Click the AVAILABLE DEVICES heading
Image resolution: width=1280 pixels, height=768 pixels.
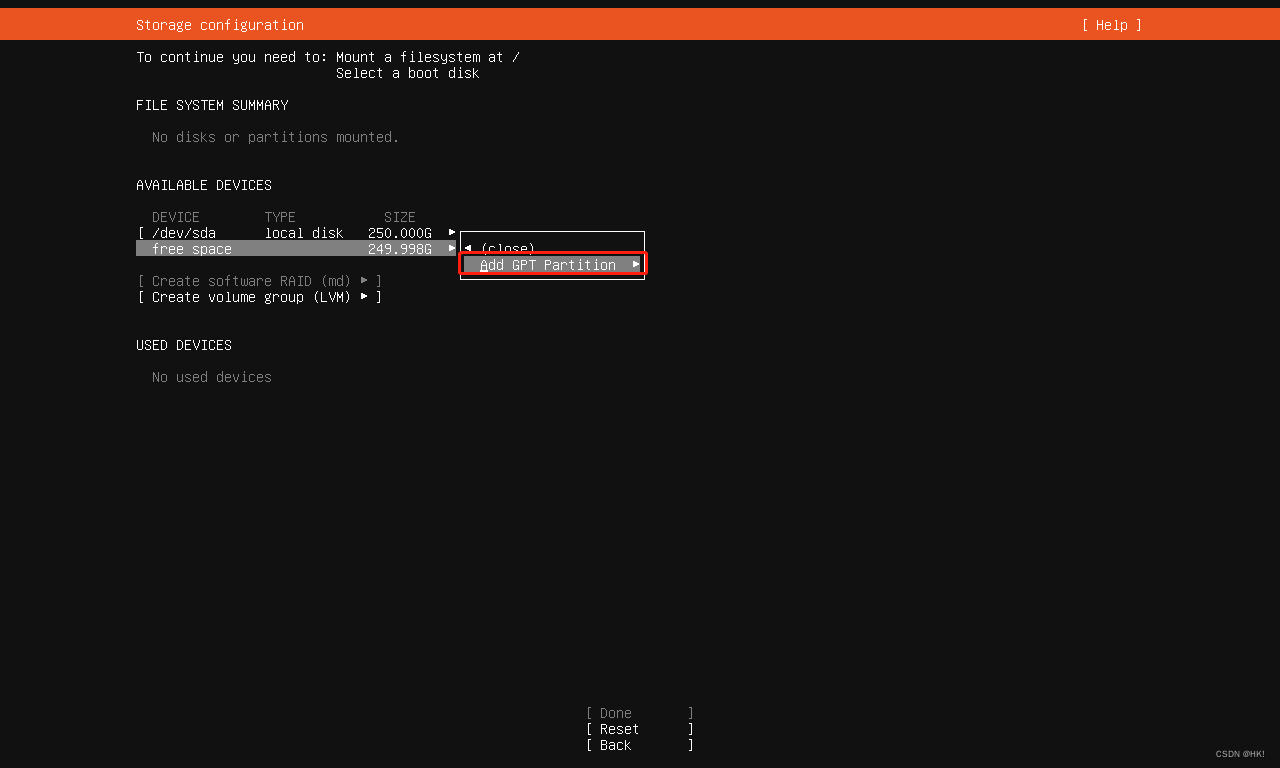(204, 185)
